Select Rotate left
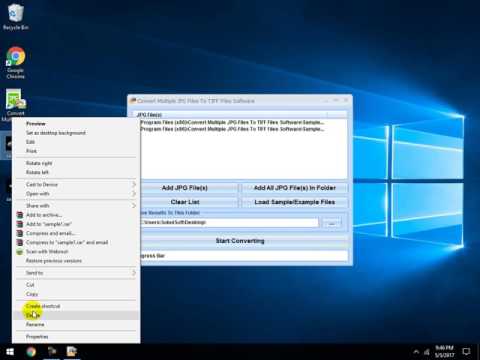This screenshot has width=480, height=360. click(76, 172)
